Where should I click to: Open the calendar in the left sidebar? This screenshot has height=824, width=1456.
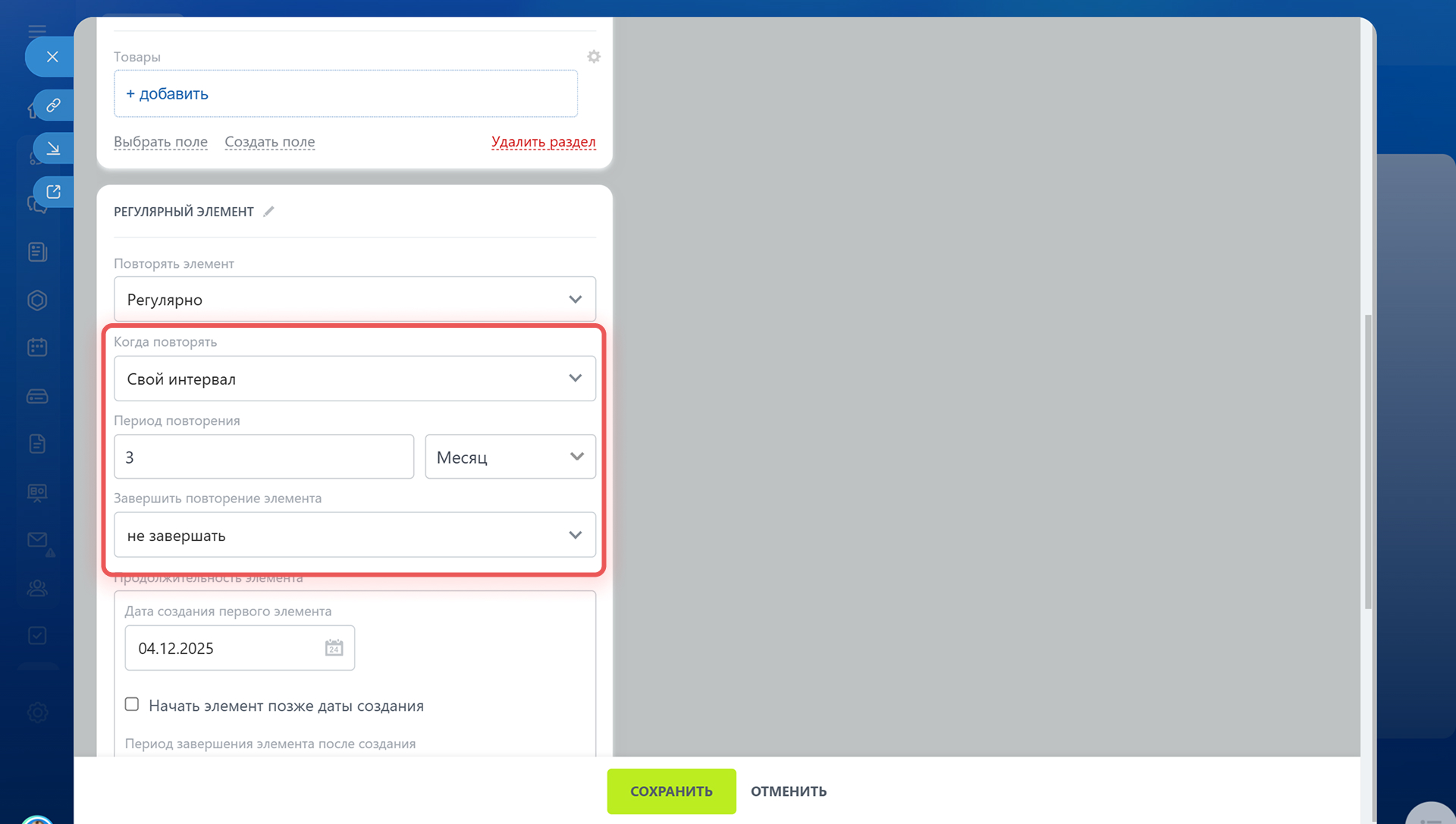pyautogui.click(x=37, y=348)
